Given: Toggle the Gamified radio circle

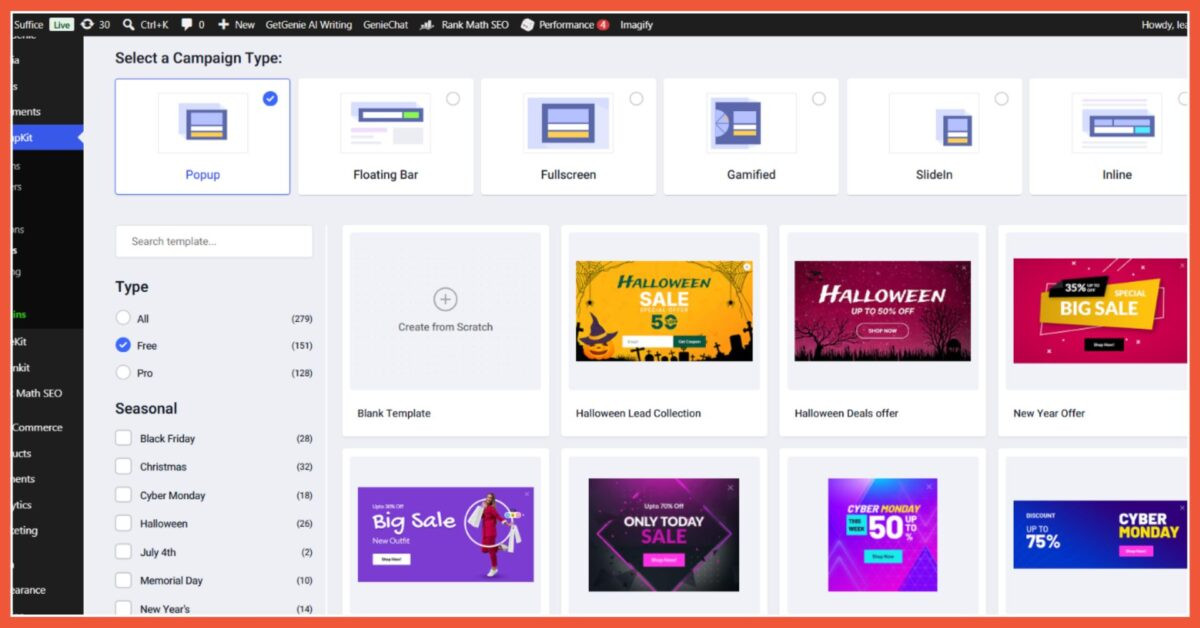Looking at the screenshot, I should pyautogui.click(x=819, y=98).
